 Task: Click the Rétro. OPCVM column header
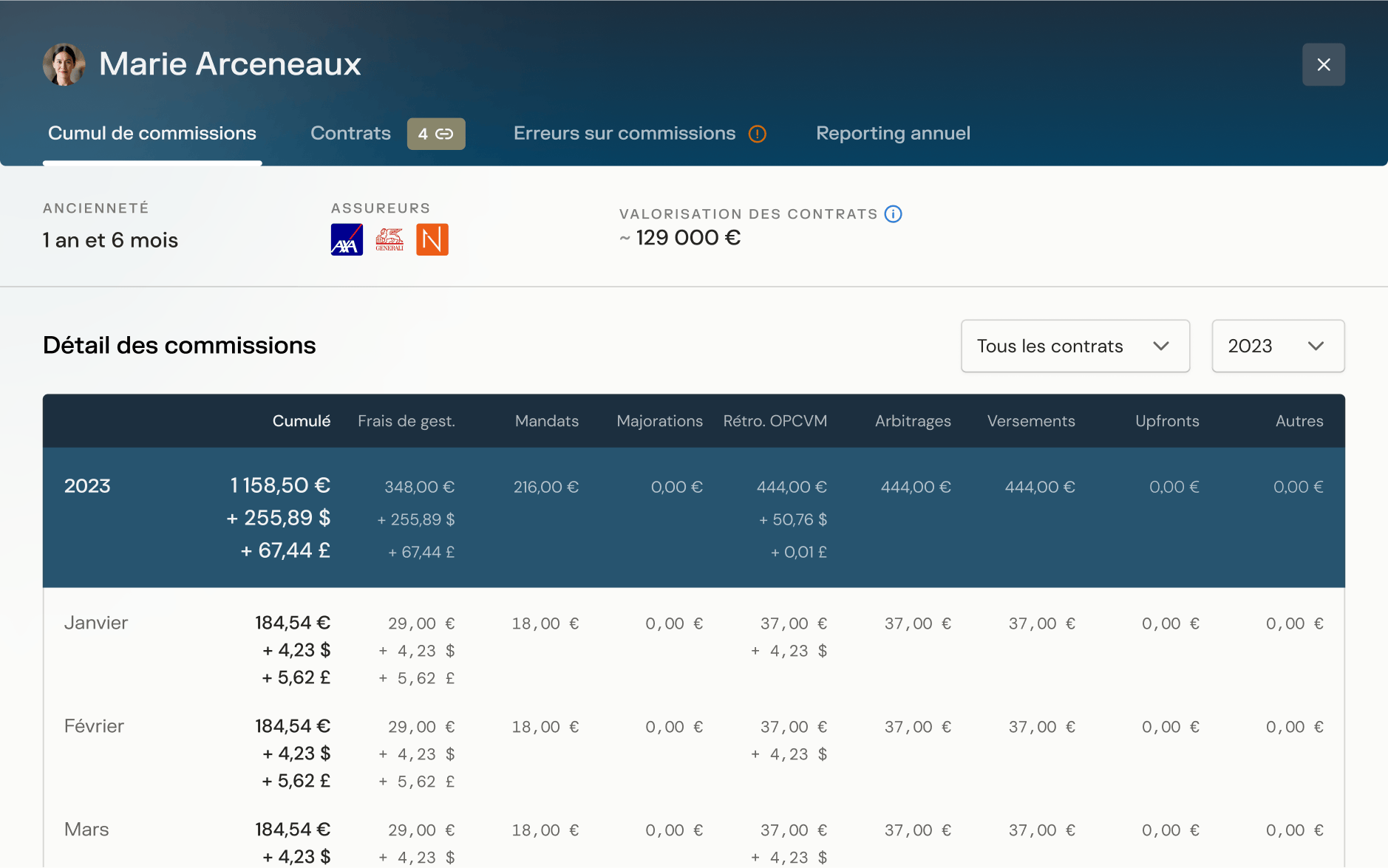775,421
